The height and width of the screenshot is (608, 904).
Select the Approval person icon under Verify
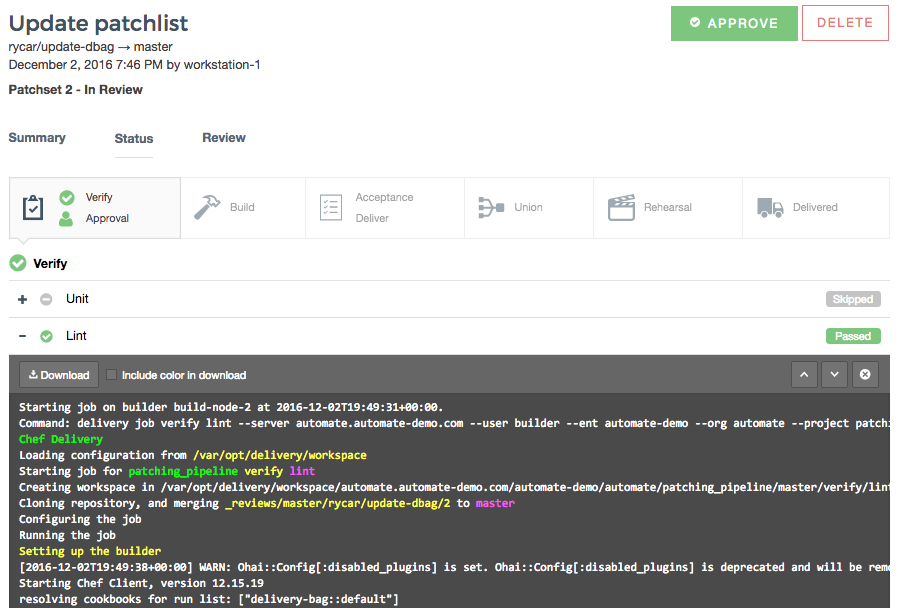66,216
